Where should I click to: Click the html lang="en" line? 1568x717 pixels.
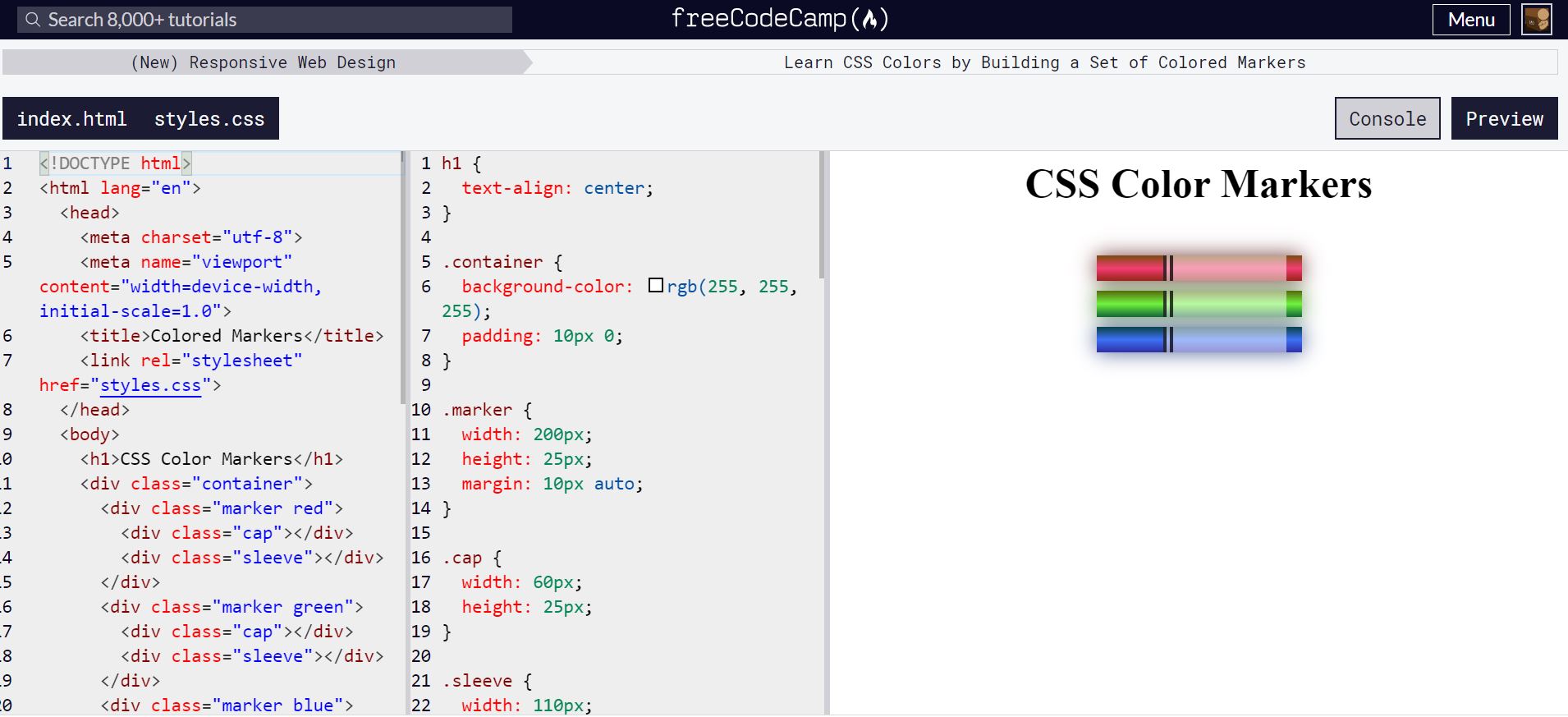point(120,188)
